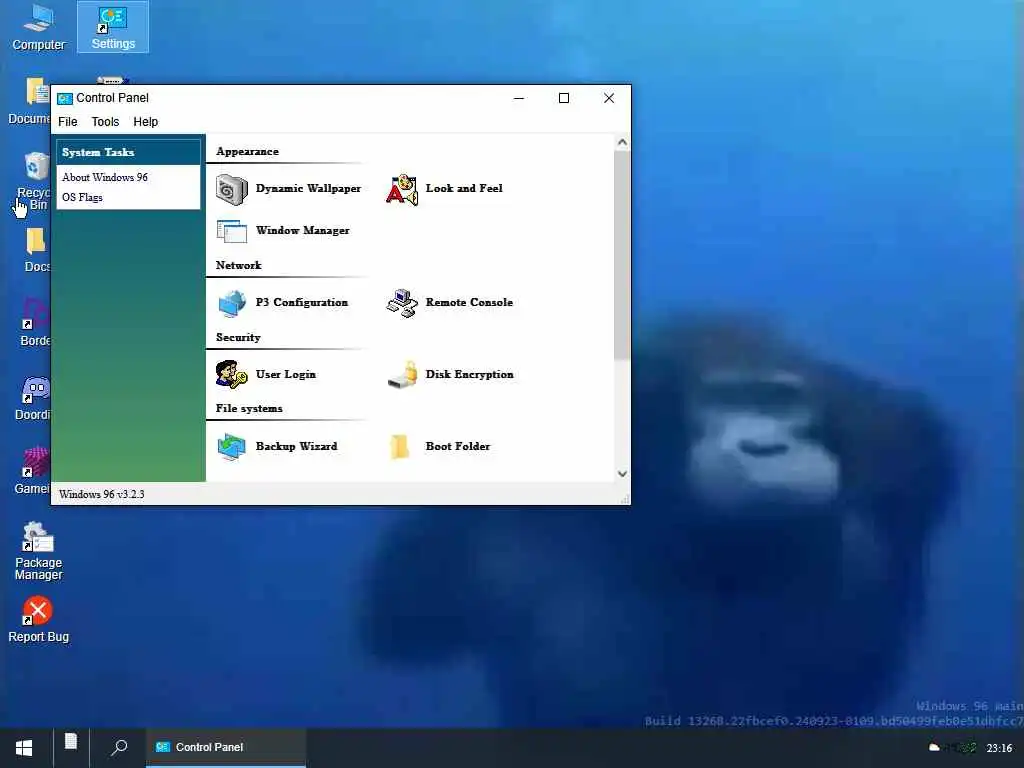Click the Control Panel taskbar button
The height and width of the screenshot is (768, 1024).
225,748
